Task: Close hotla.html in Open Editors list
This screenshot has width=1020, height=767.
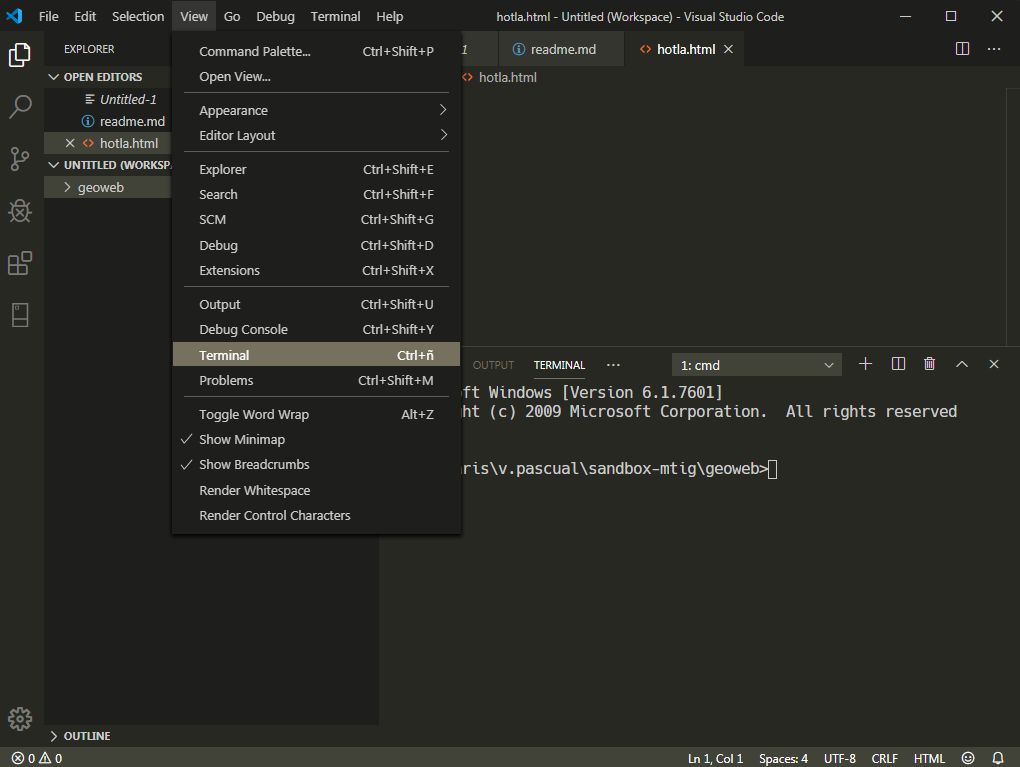Action: [x=70, y=143]
